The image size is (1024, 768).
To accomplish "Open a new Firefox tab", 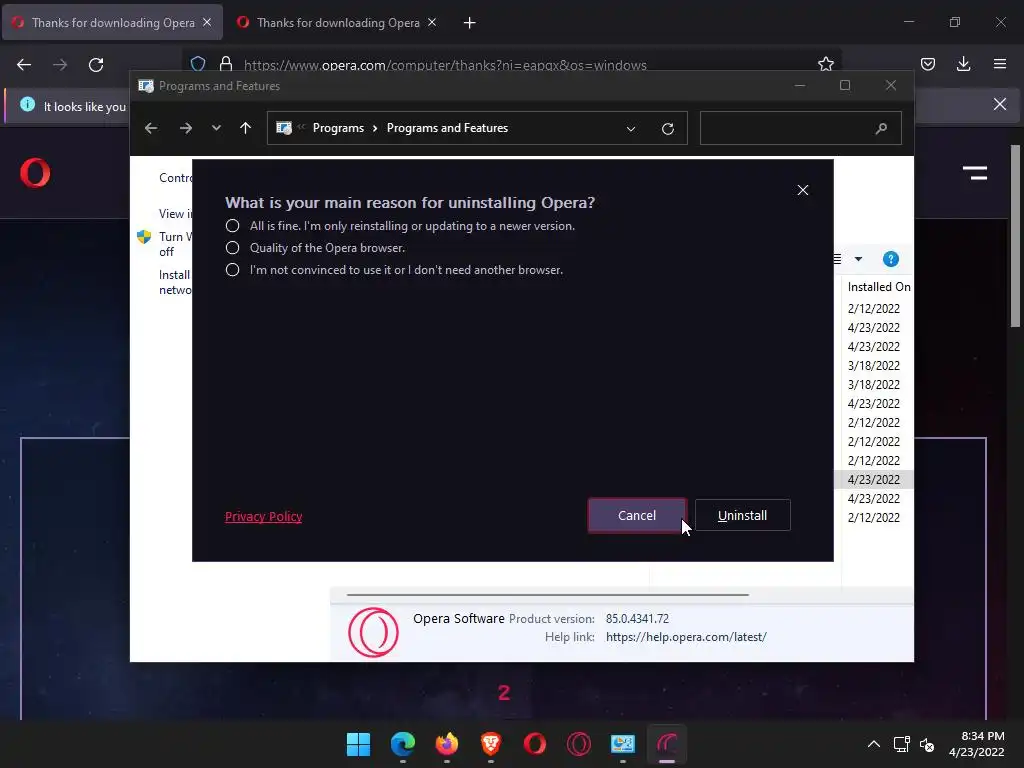I will (470, 23).
